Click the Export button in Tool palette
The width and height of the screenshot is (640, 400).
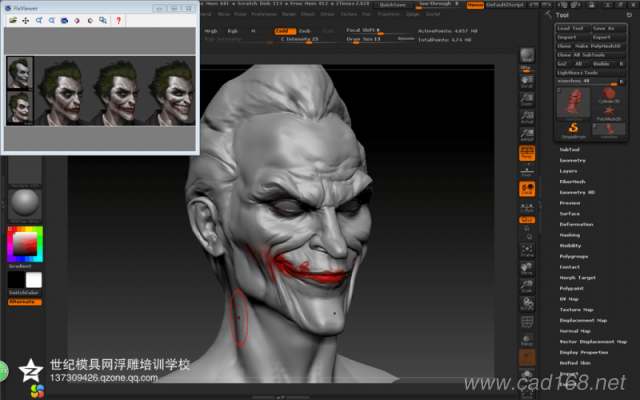(609, 37)
